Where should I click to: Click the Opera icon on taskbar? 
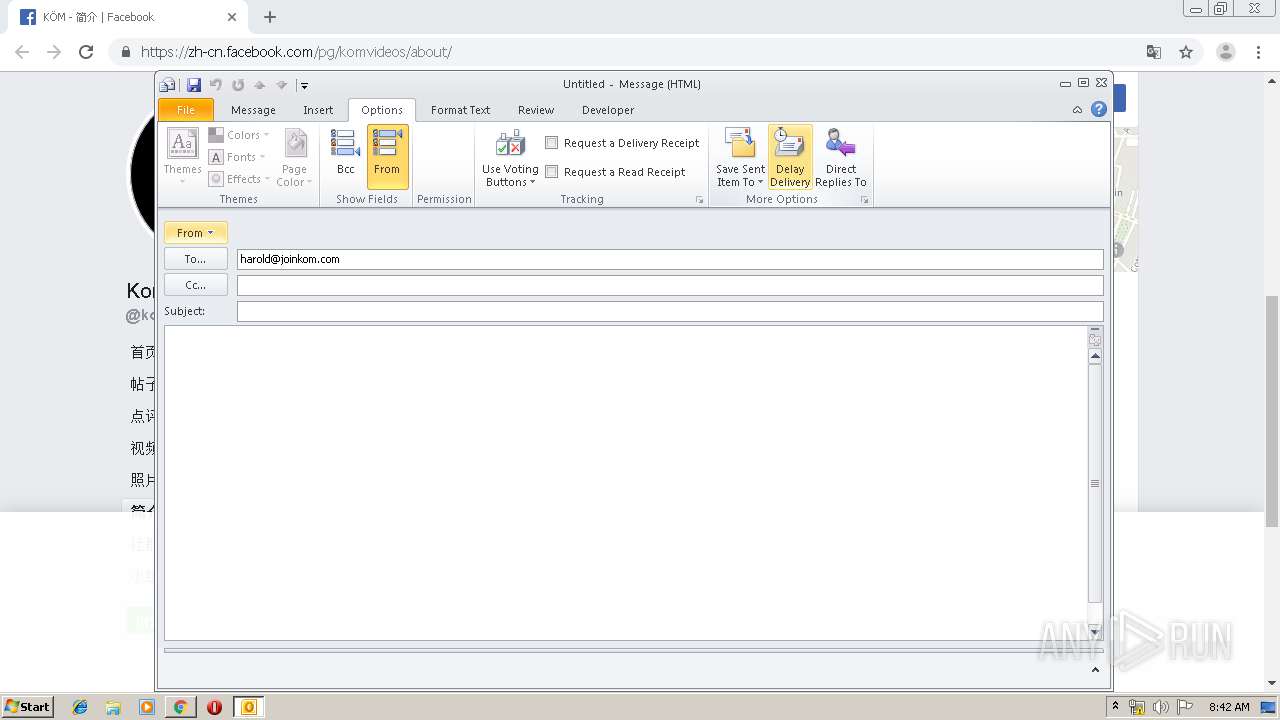click(214, 707)
